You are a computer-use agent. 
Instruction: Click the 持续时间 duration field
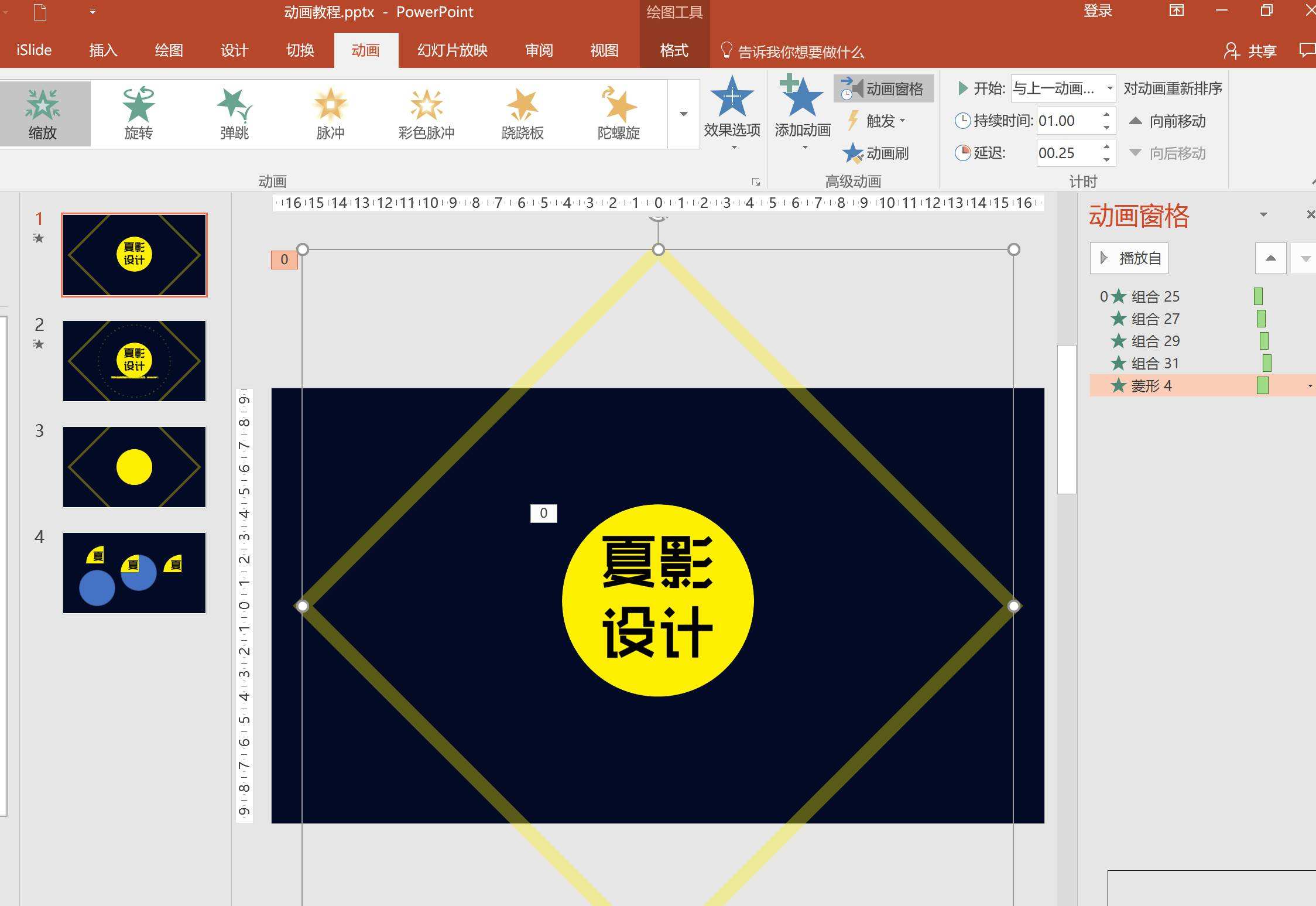coord(1068,121)
